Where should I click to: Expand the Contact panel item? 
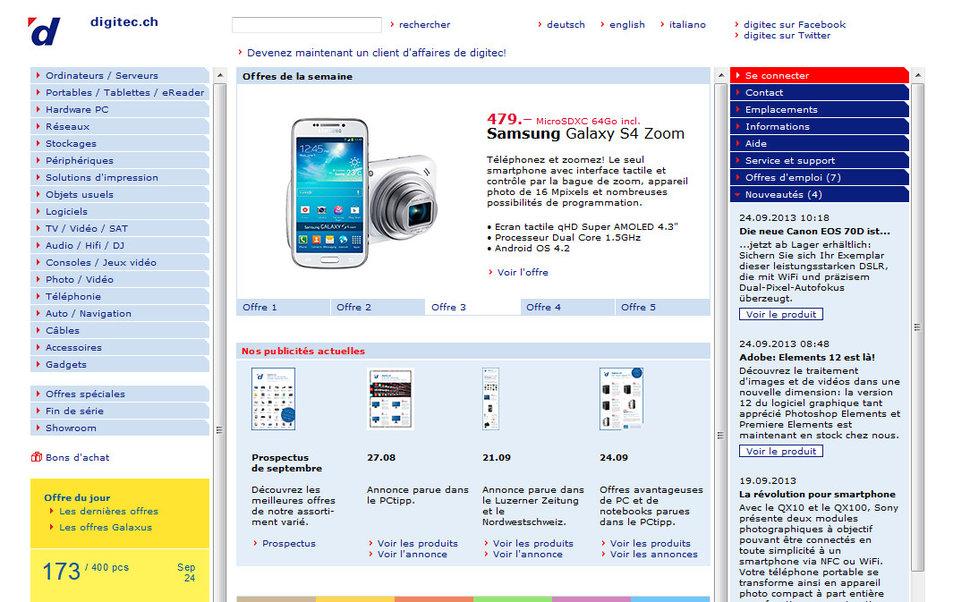point(819,92)
